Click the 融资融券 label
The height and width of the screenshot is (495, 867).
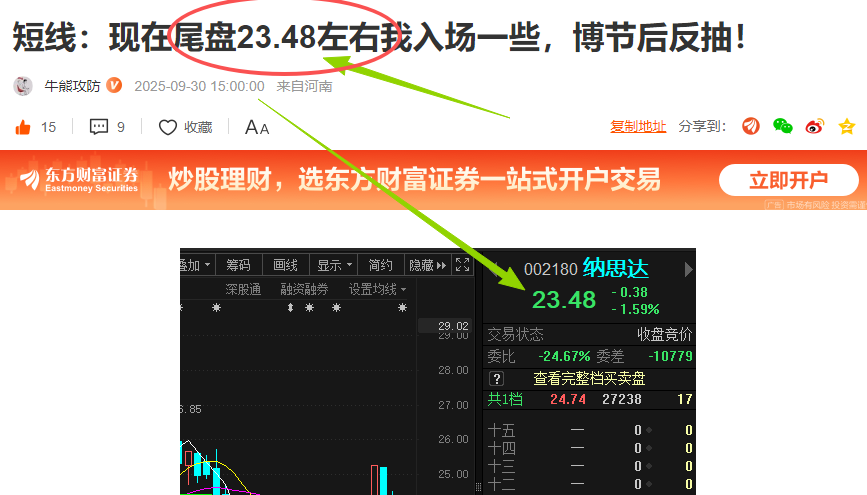[x=305, y=289]
